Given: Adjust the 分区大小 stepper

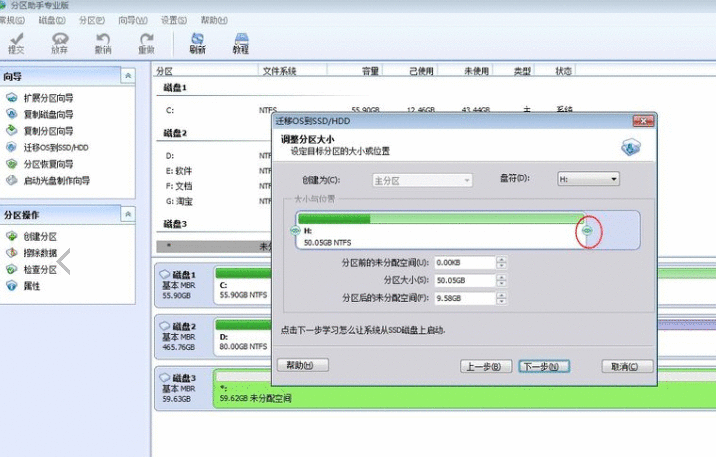Looking at the screenshot, I should point(501,280).
